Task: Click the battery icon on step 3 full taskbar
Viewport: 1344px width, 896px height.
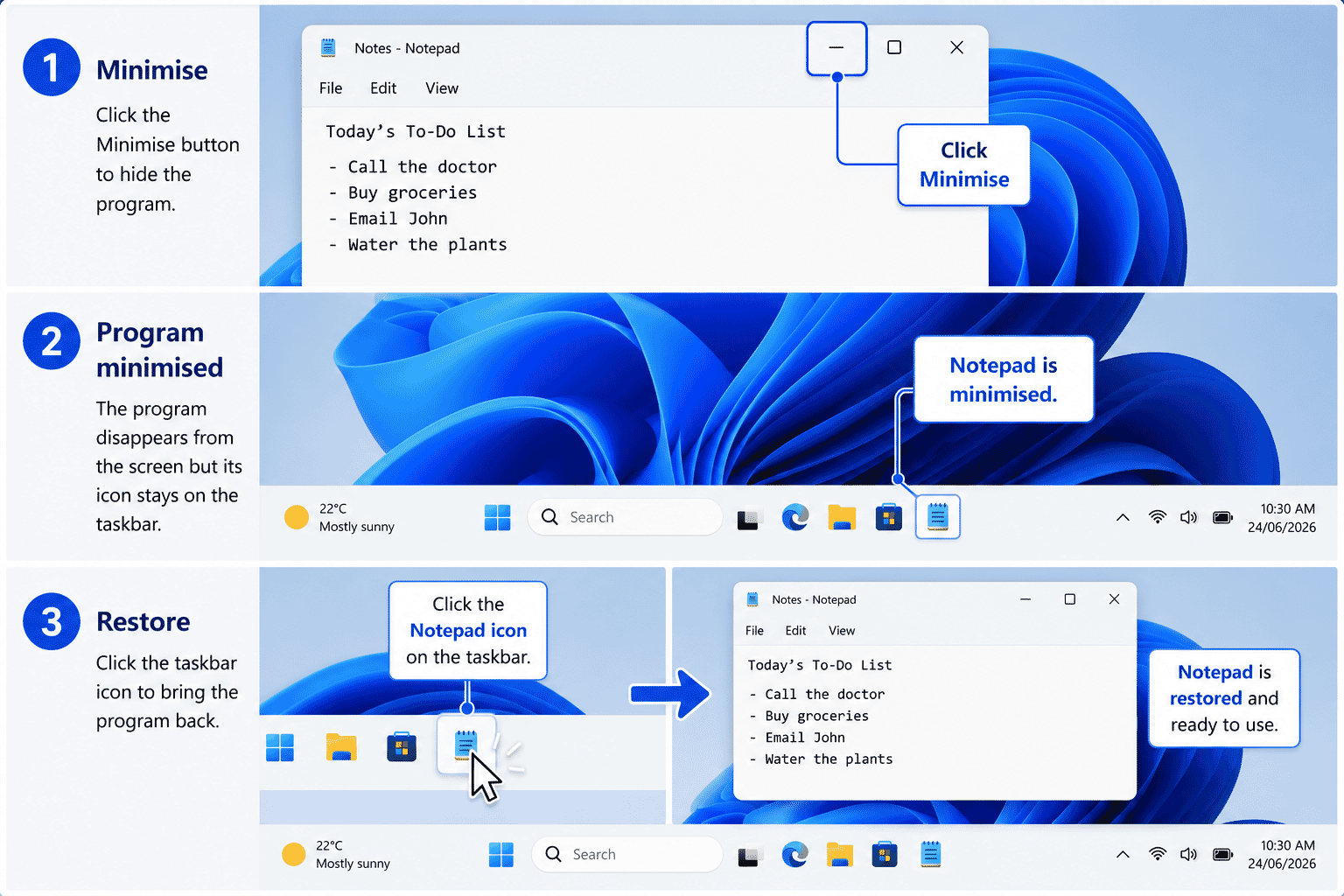Action: (x=1222, y=854)
